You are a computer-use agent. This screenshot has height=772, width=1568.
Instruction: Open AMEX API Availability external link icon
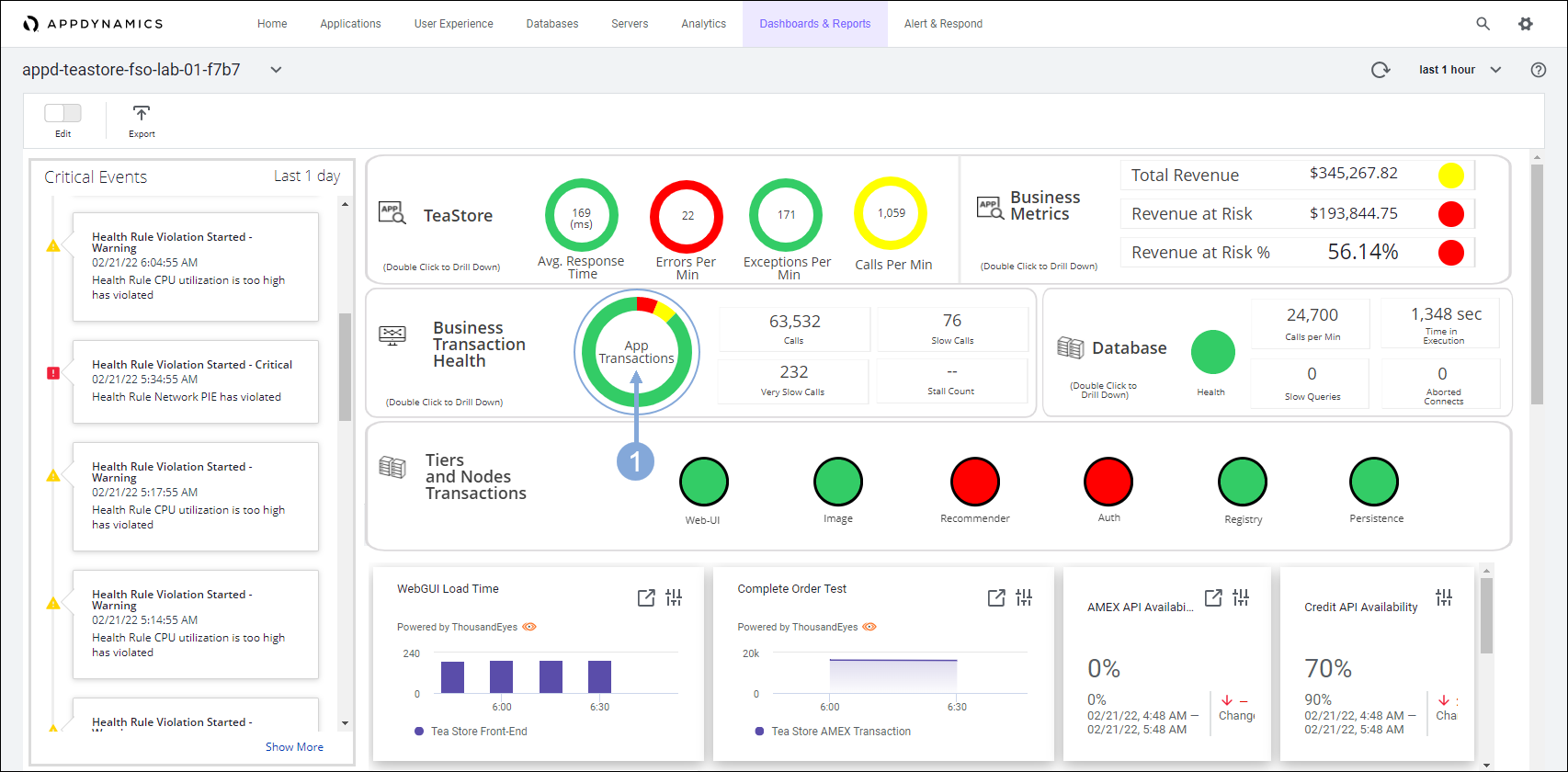tap(1213, 598)
